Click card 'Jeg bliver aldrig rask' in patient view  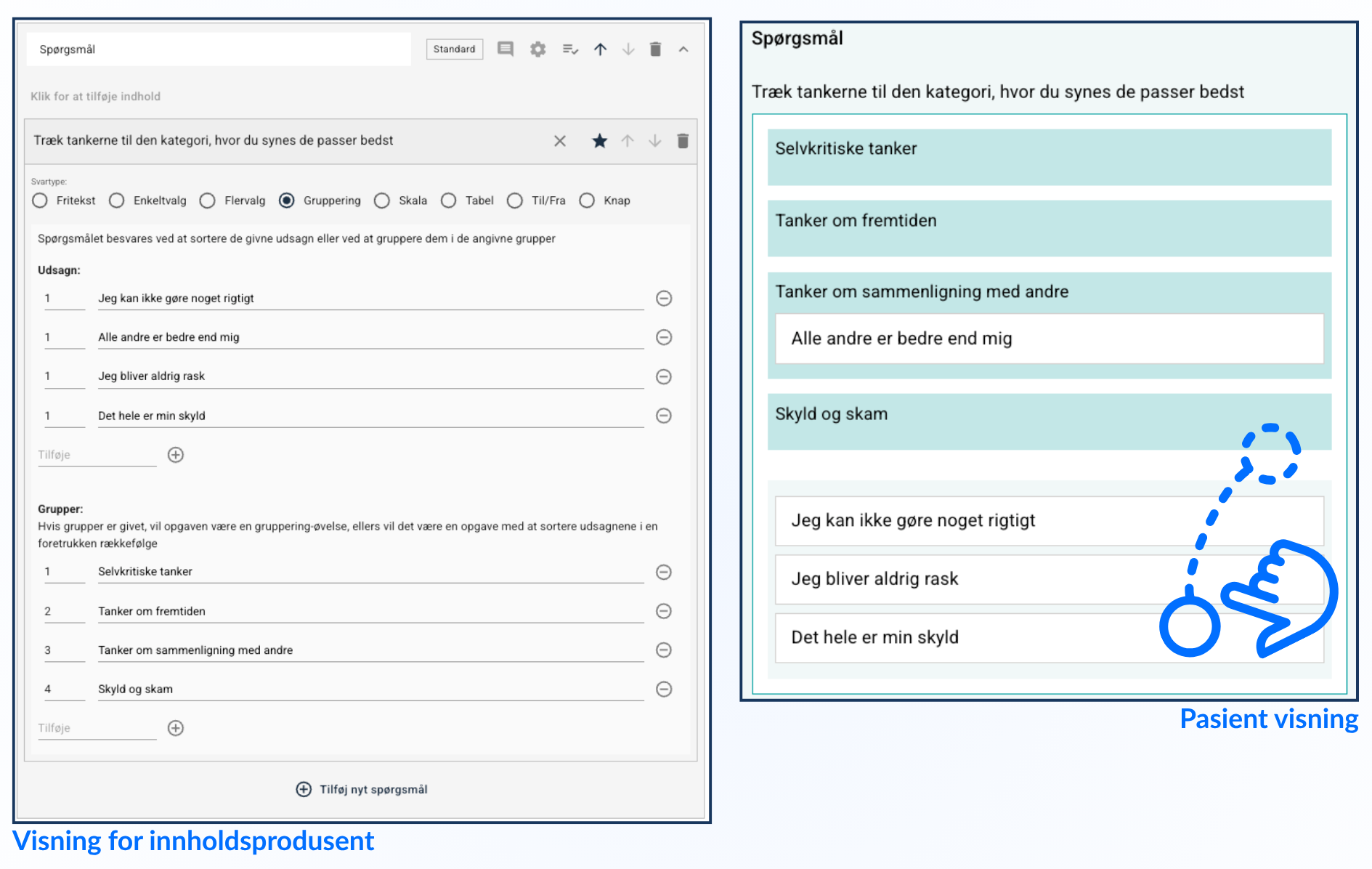1050,579
